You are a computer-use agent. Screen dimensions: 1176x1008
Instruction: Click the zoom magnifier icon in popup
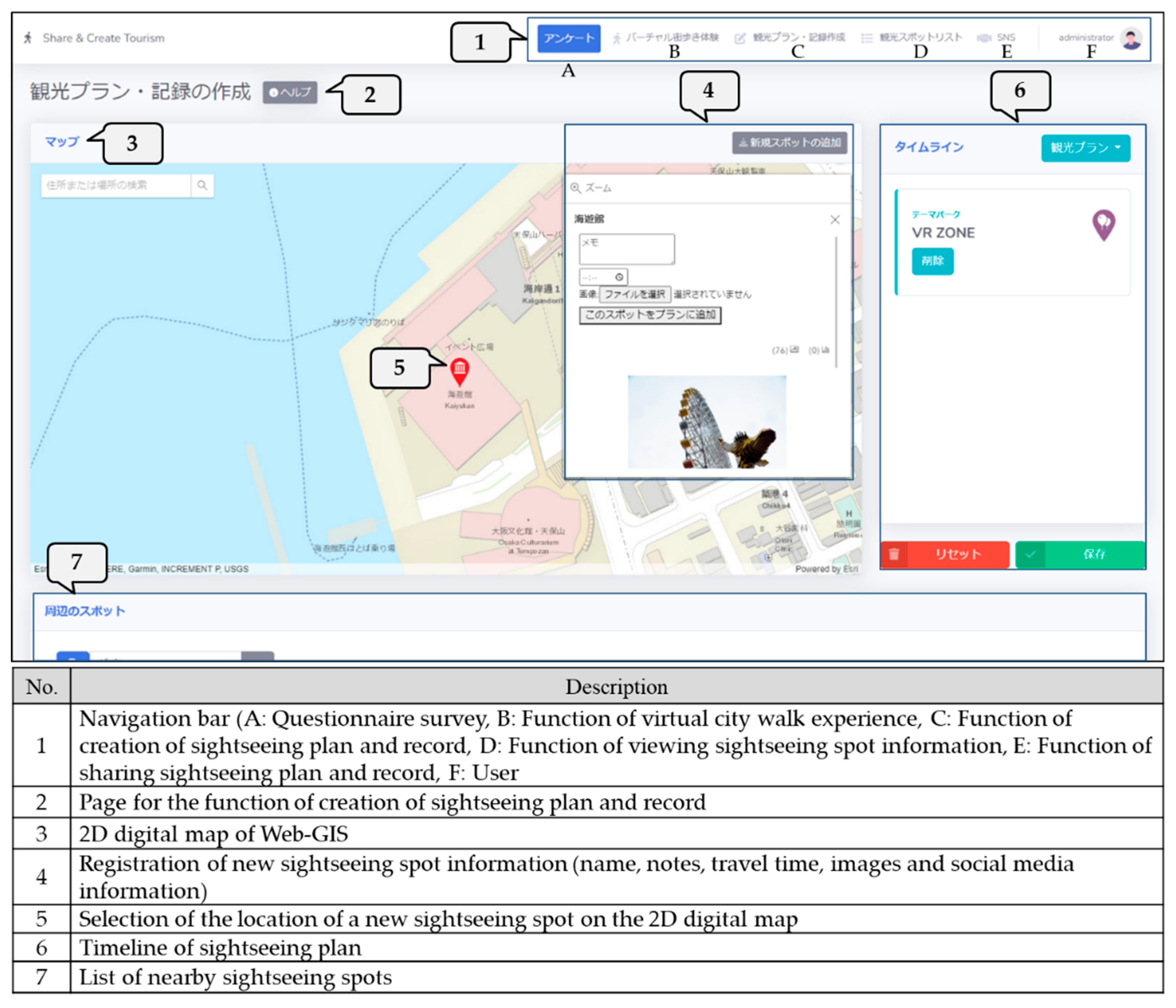pyautogui.click(x=576, y=188)
